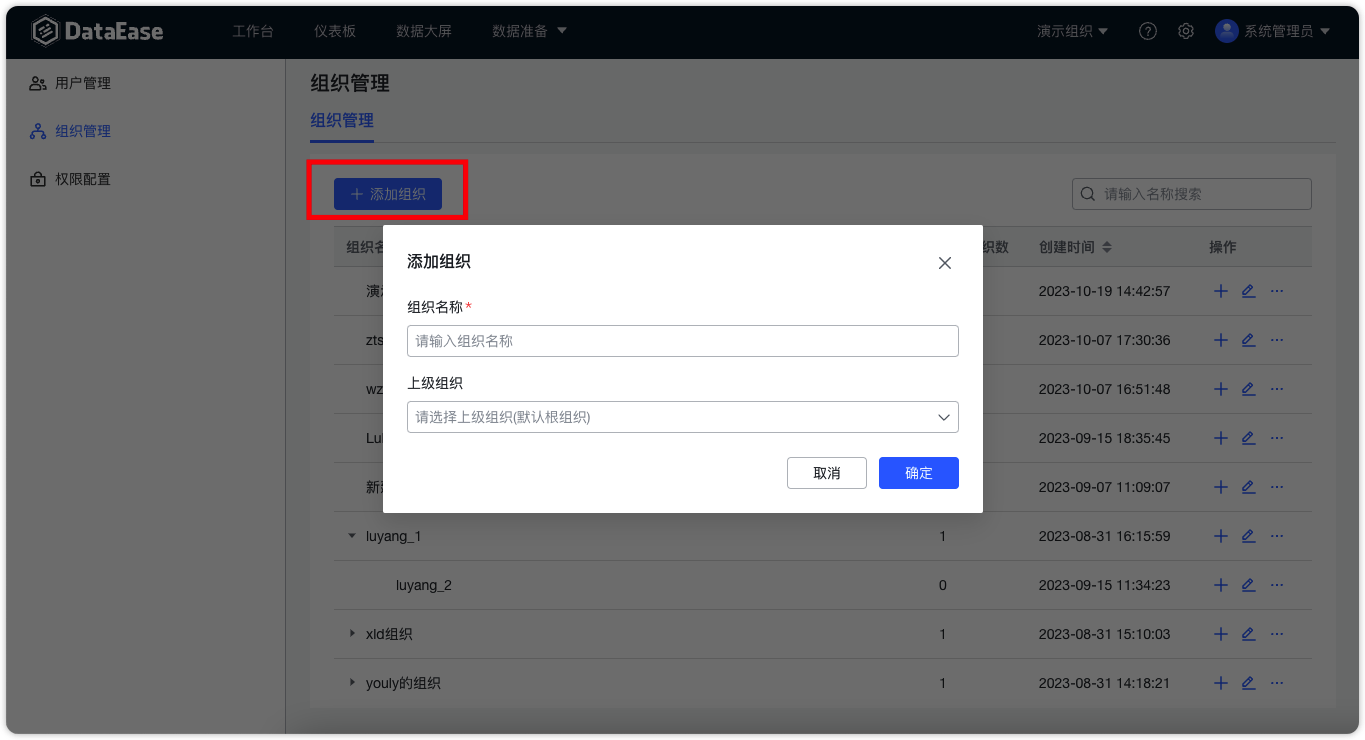Open more options for xld组织
This screenshot has width=1365, height=740.
(1277, 634)
